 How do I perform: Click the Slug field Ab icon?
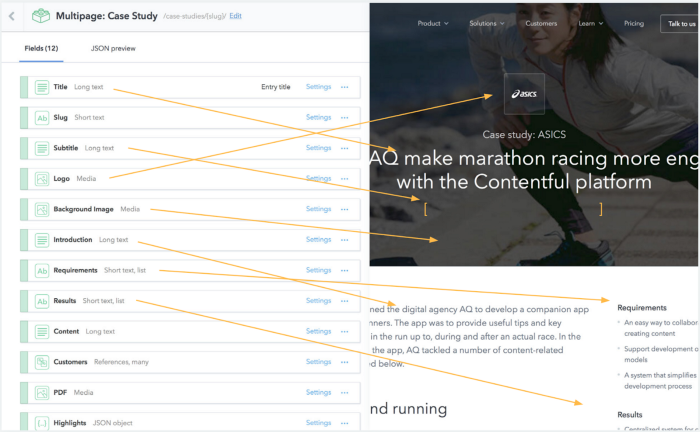point(42,118)
